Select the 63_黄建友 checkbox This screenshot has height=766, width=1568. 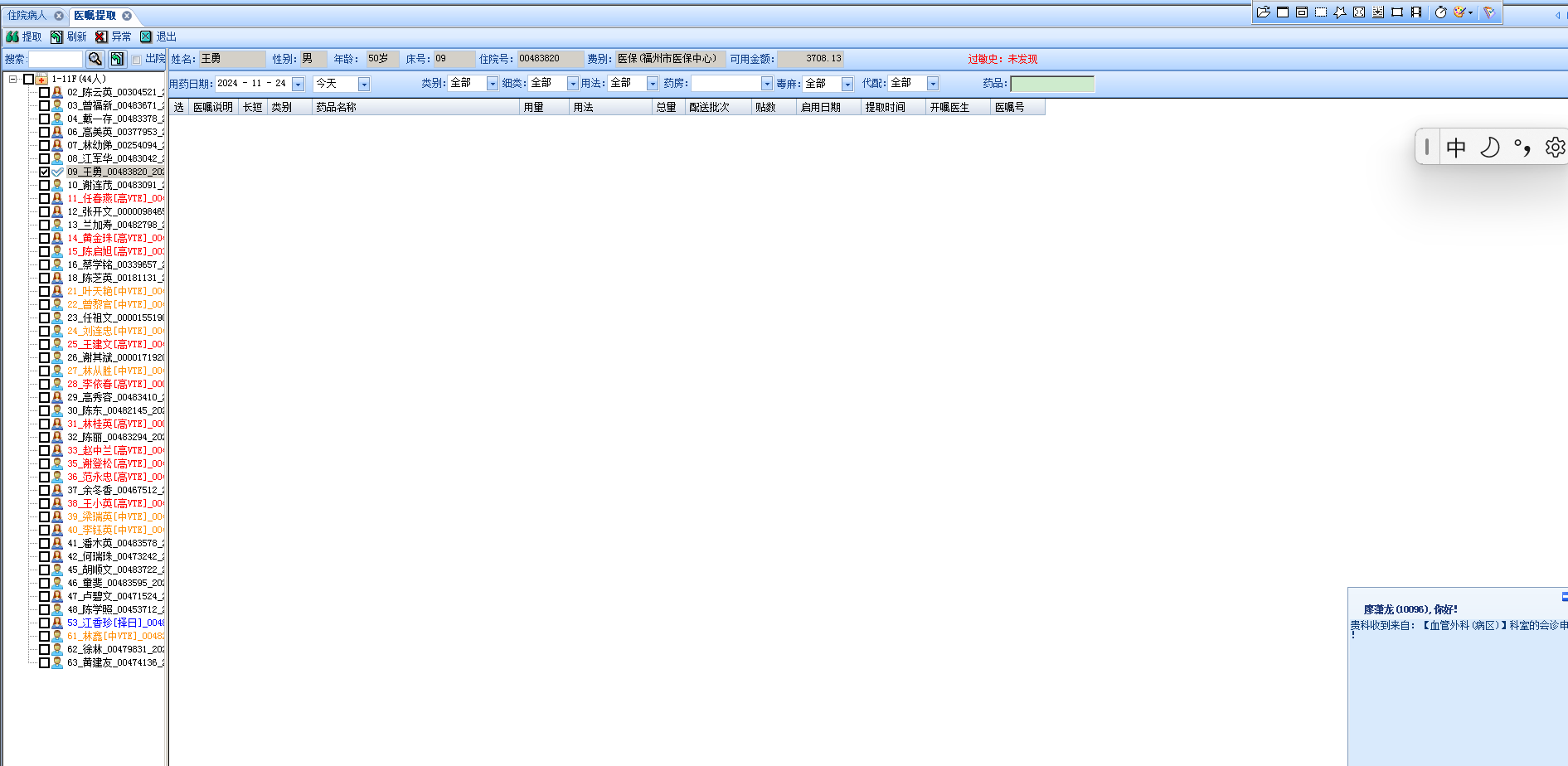(45, 662)
